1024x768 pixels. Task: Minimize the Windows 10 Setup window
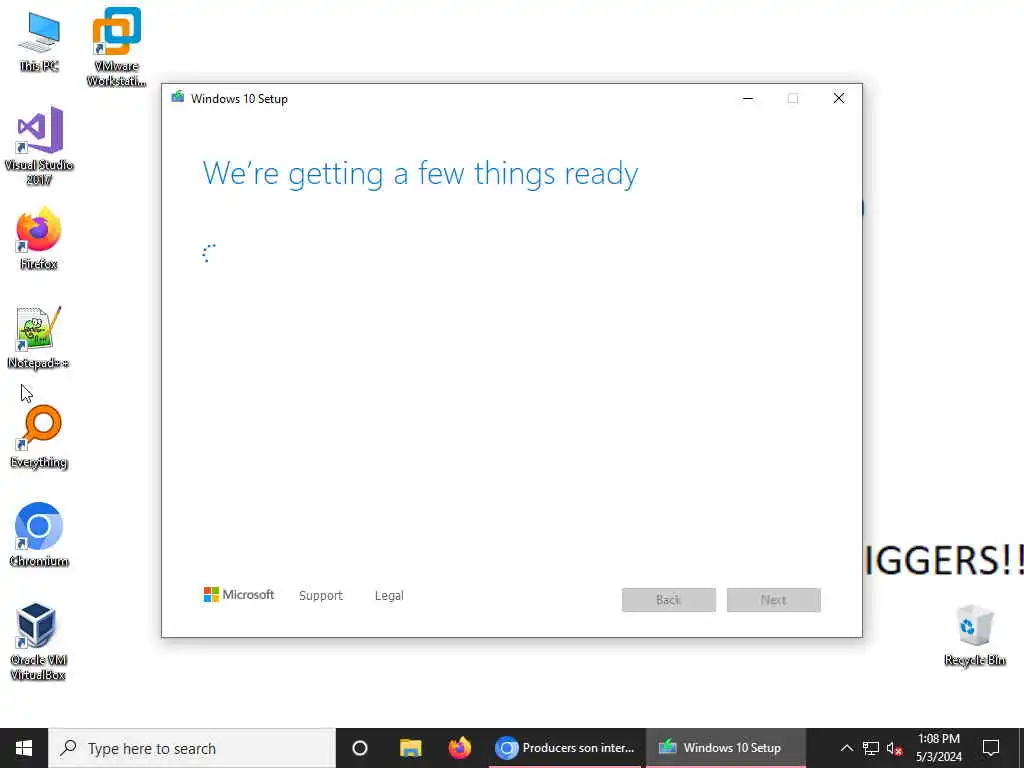748,99
